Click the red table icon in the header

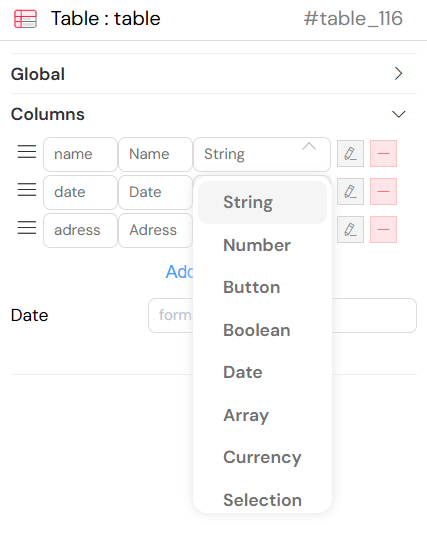26,19
